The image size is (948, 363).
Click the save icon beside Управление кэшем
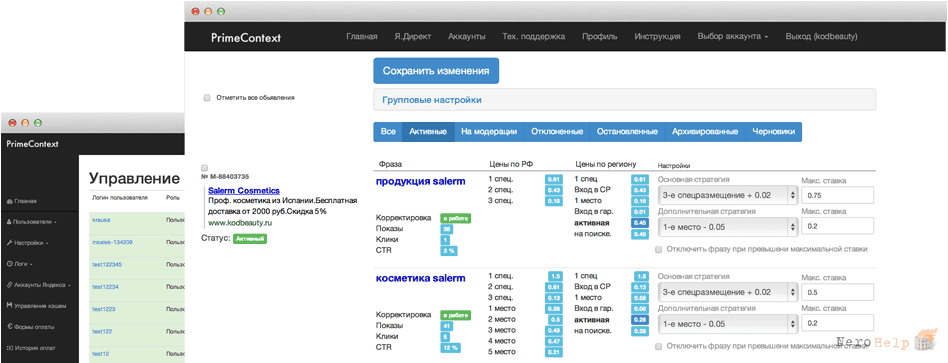click(x=9, y=306)
